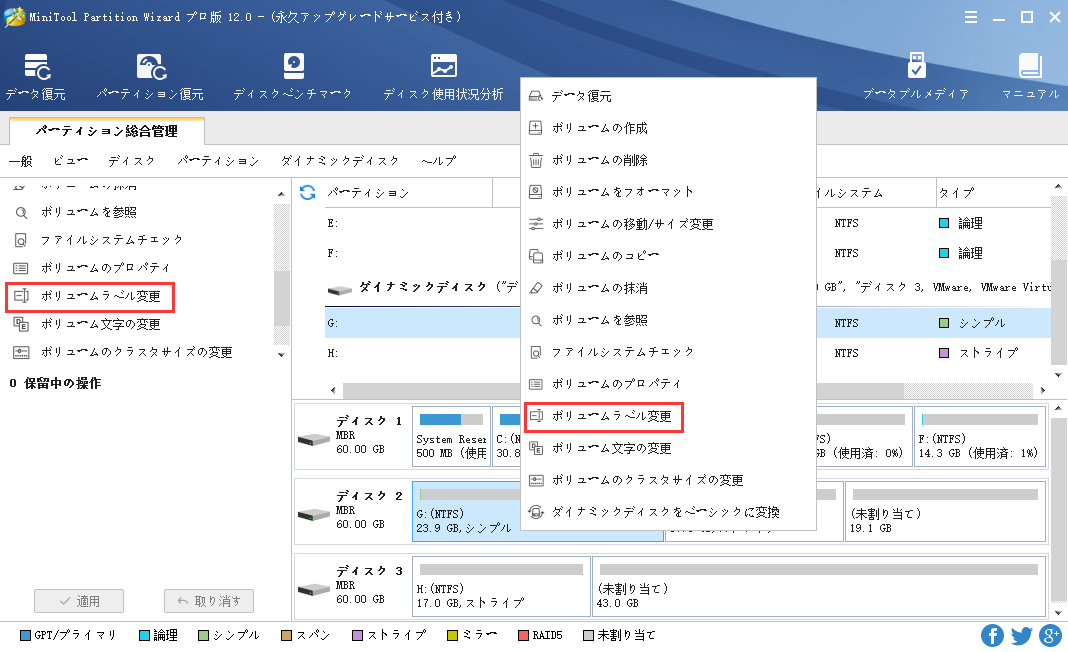Open ディスク使用状況分析 in the toolbar
The height and width of the screenshot is (652, 1068).
443,77
